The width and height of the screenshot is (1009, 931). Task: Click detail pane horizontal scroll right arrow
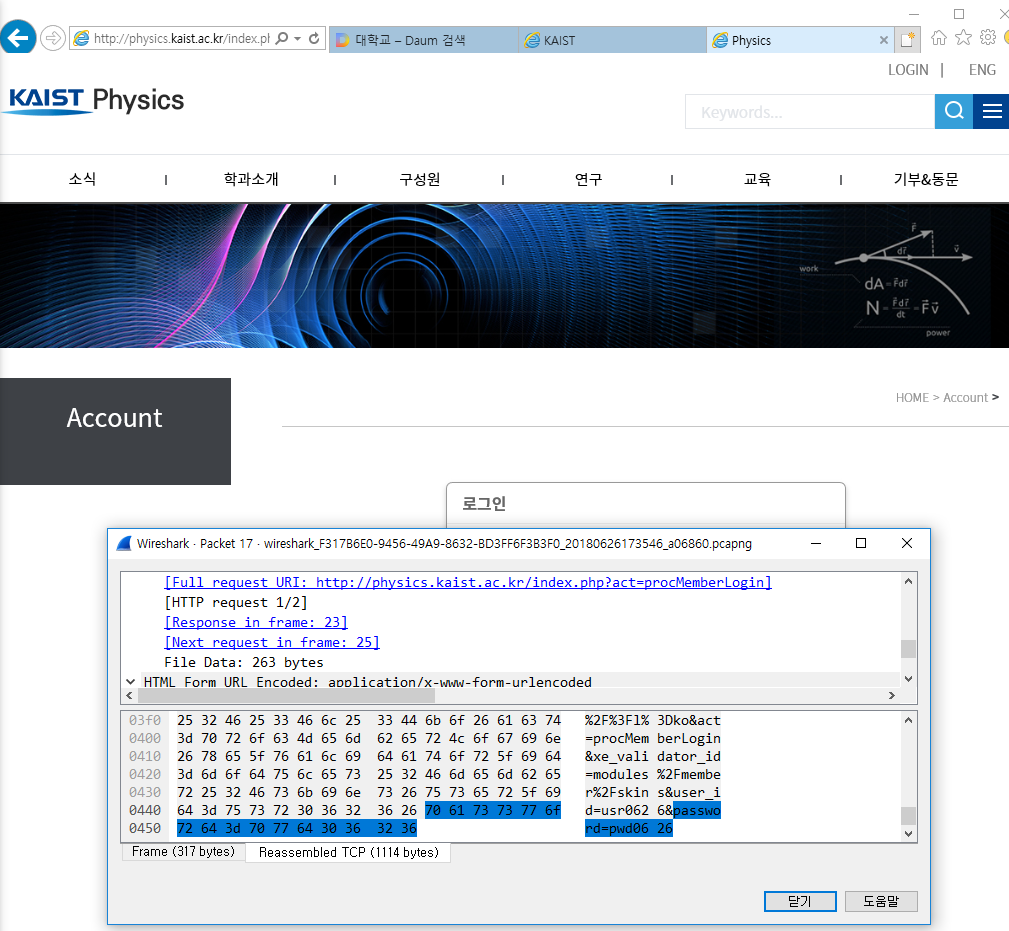pos(891,696)
